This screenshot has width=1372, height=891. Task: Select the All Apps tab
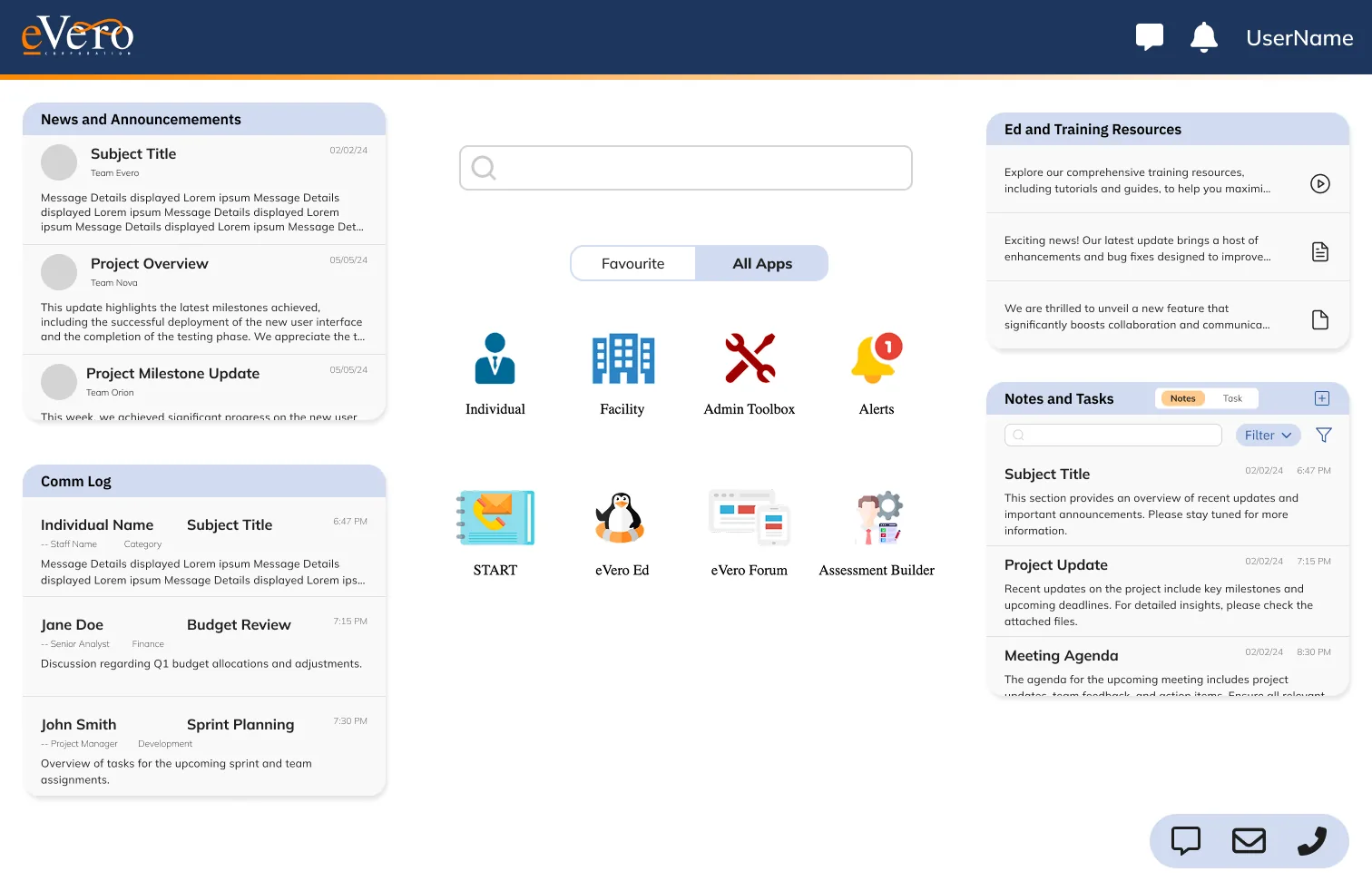(x=762, y=263)
